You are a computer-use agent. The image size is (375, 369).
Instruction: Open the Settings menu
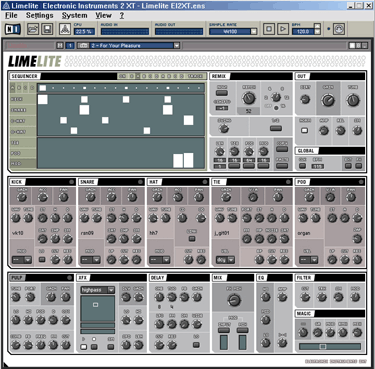pyautogui.click(x=39, y=15)
